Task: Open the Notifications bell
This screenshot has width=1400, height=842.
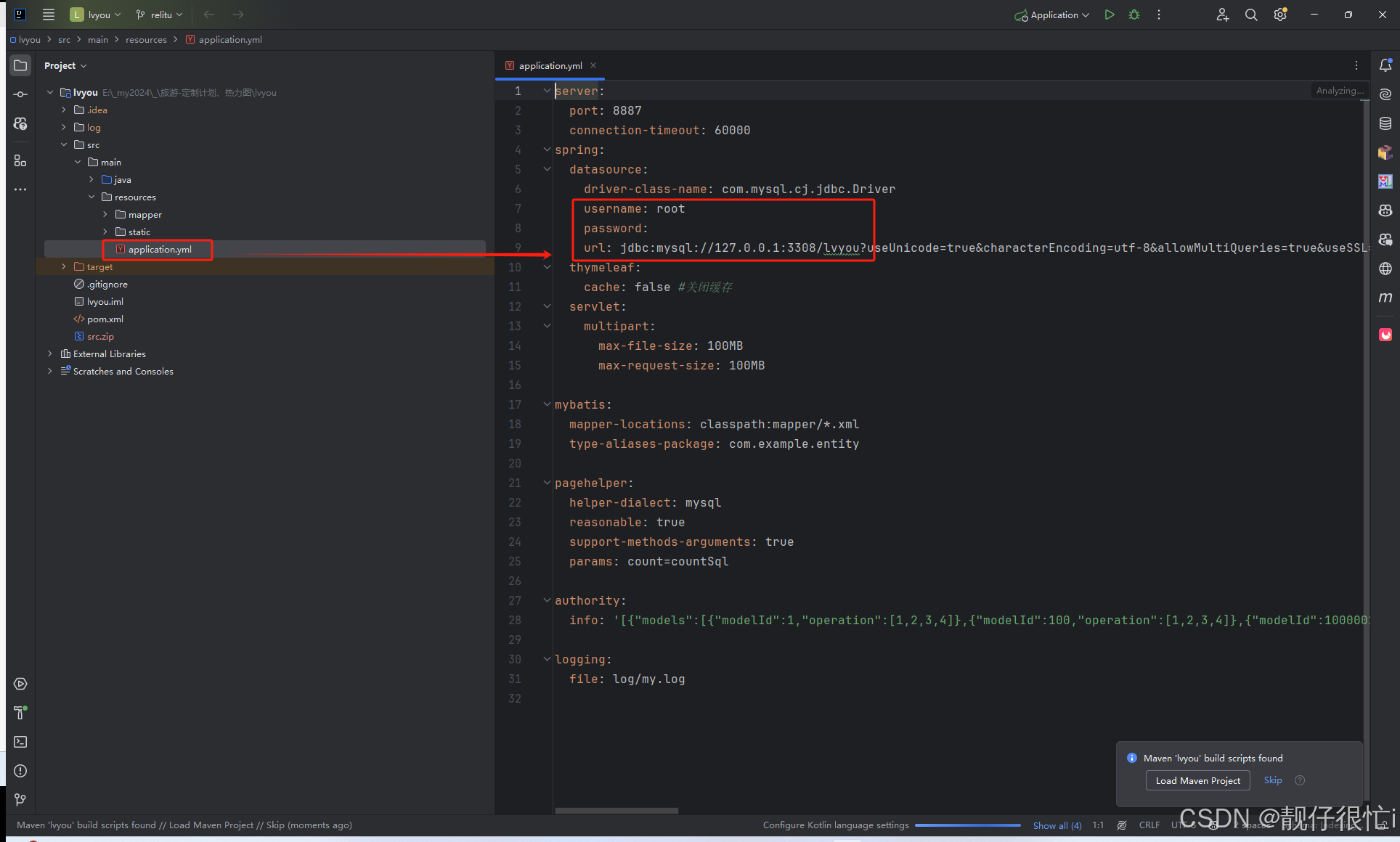Action: click(x=1385, y=65)
